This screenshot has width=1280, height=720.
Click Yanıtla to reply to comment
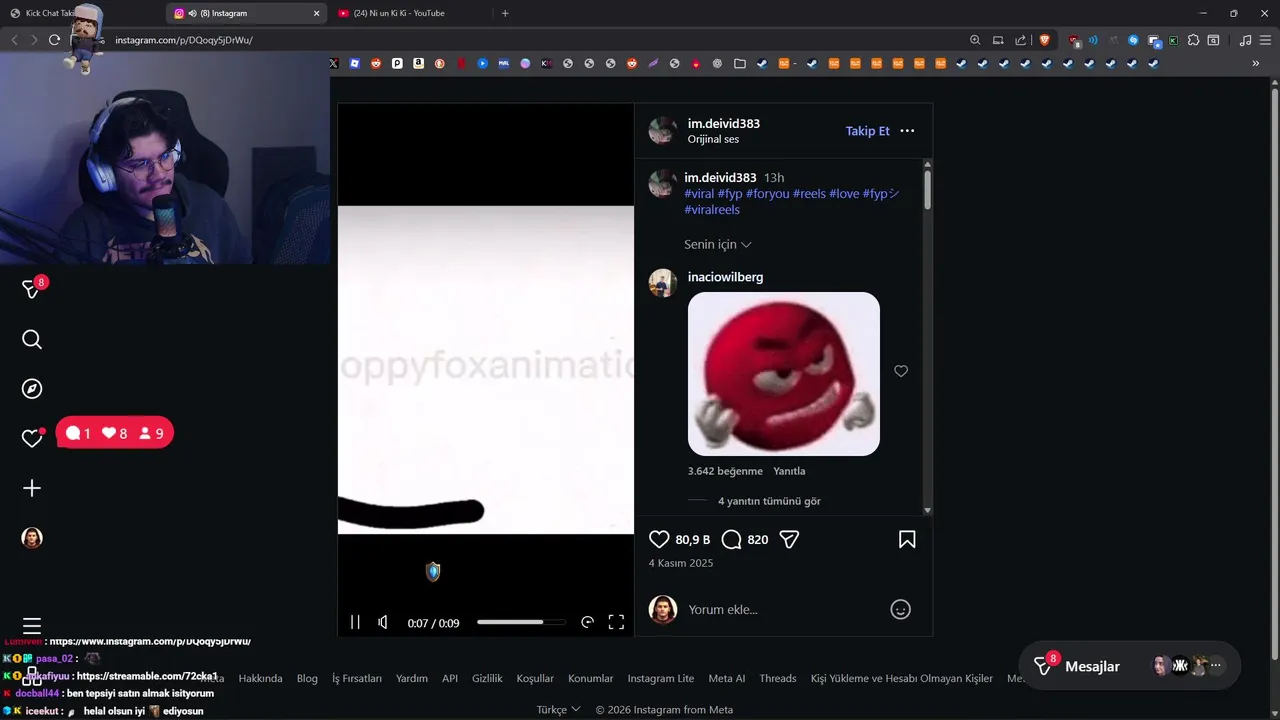tap(789, 471)
